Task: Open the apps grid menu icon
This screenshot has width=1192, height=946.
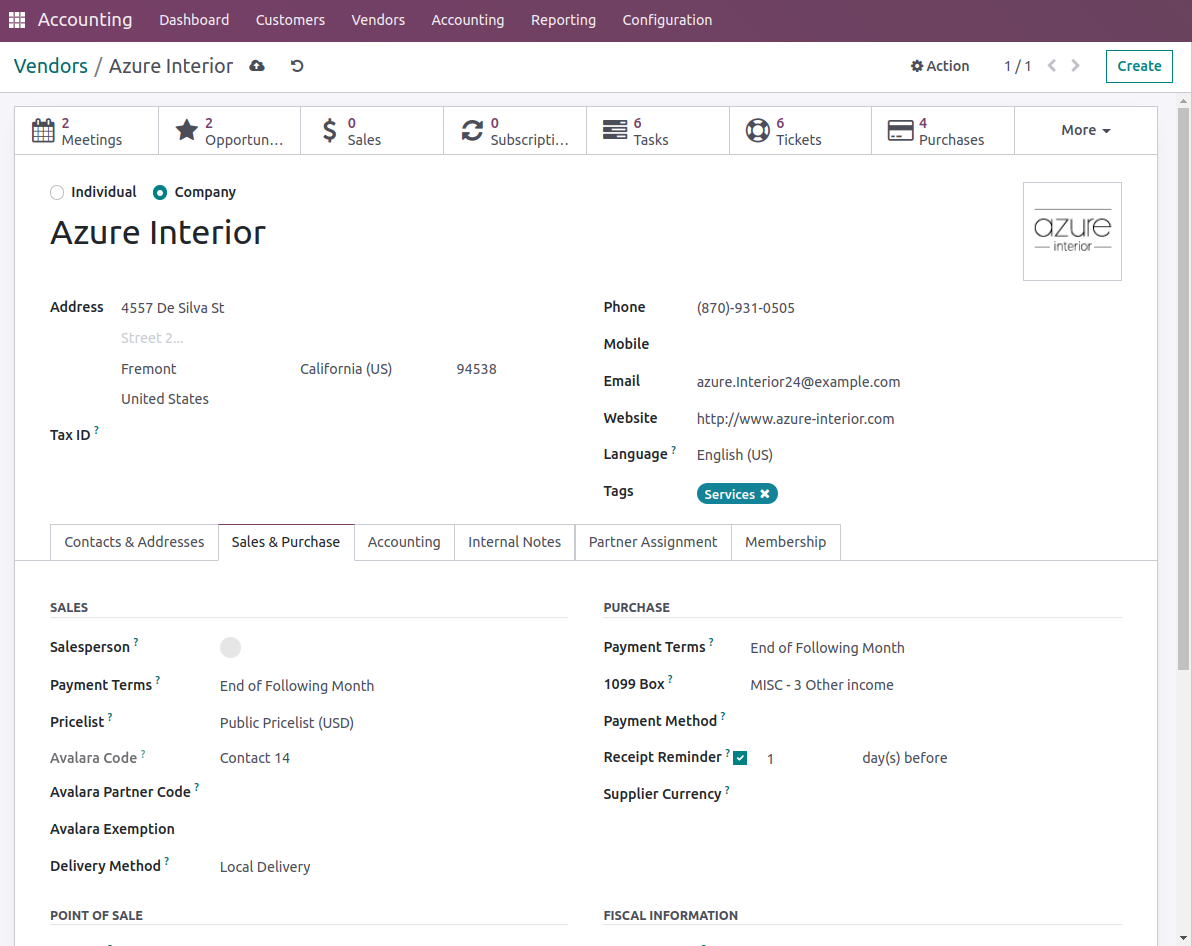Action: (17, 20)
